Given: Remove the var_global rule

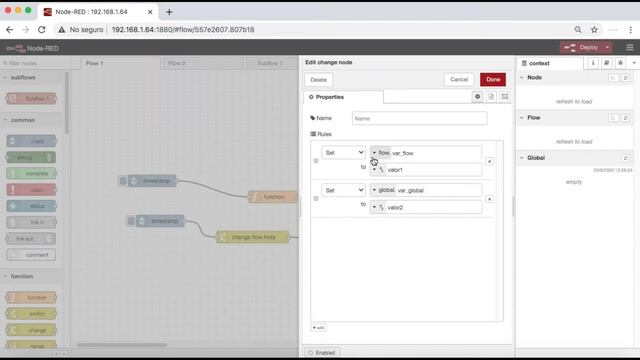Looking at the screenshot, I should tap(489, 199).
